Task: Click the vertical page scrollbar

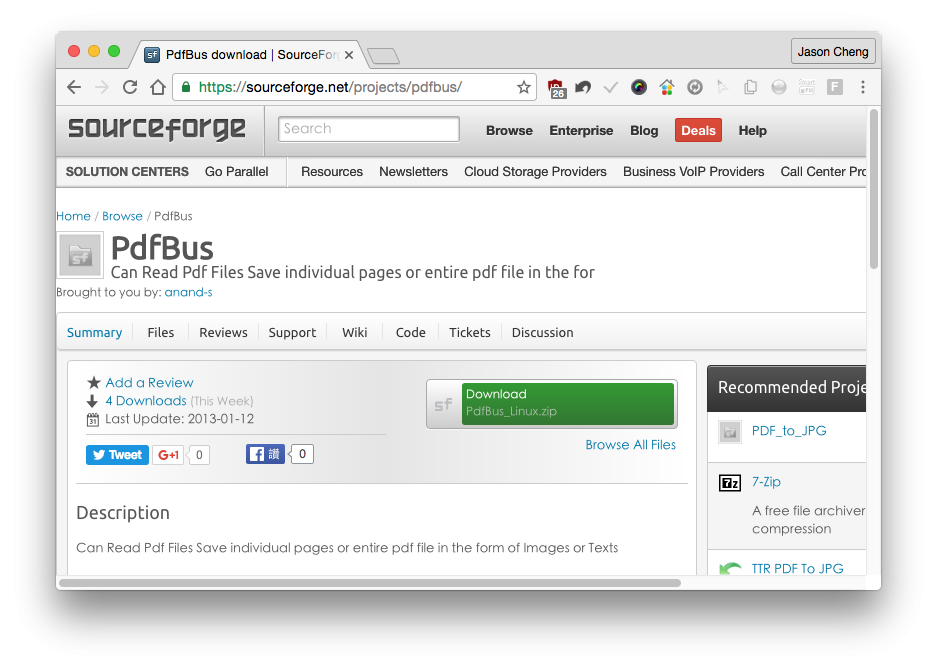Action: pos(874,189)
